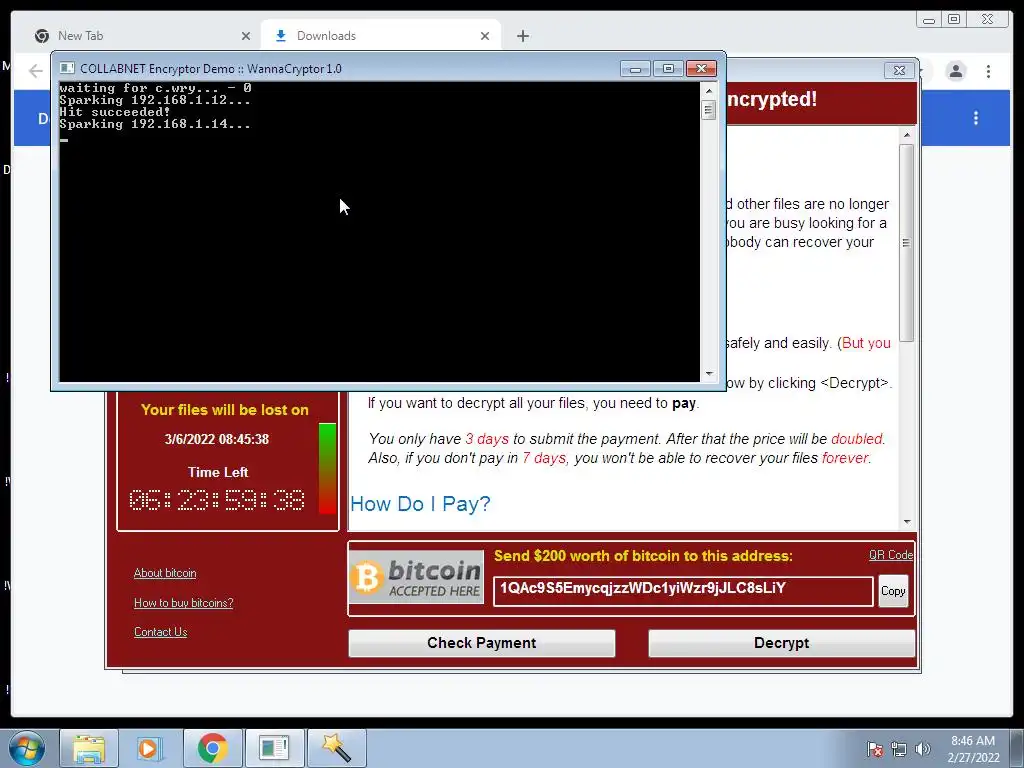
Task: Maximize the Chrome browser window
Action: coord(954,20)
